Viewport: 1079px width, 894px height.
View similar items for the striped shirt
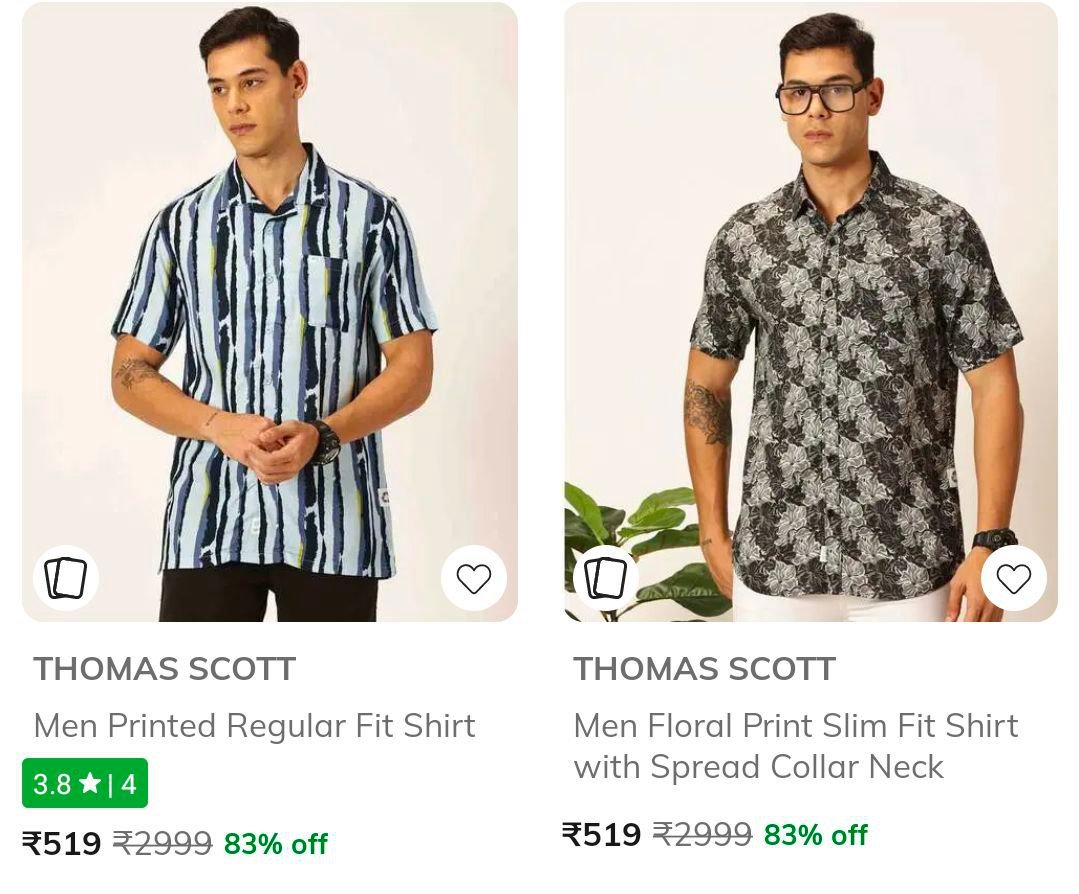(66, 578)
